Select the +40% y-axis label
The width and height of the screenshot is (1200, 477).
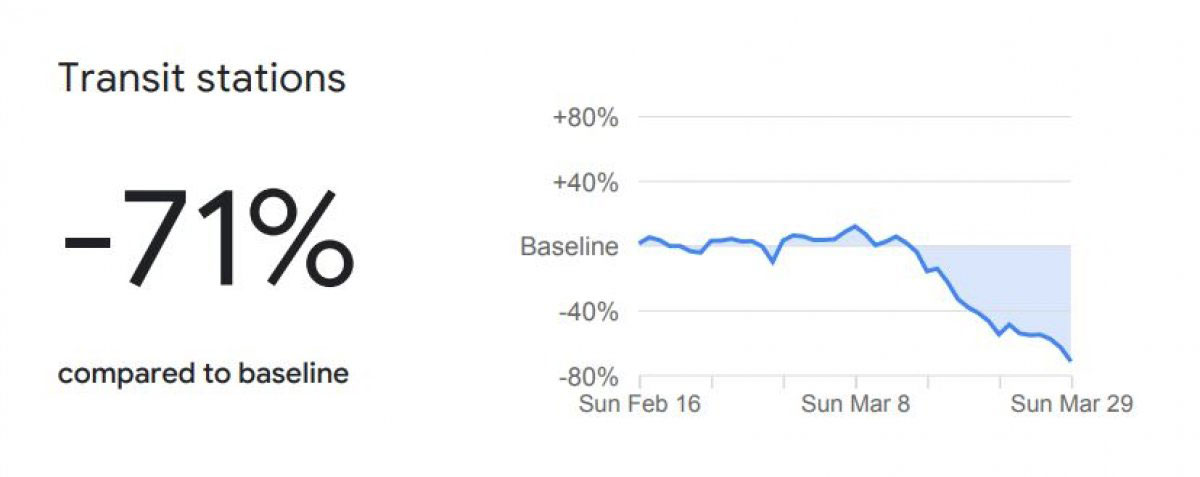pyautogui.click(x=586, y=183)
